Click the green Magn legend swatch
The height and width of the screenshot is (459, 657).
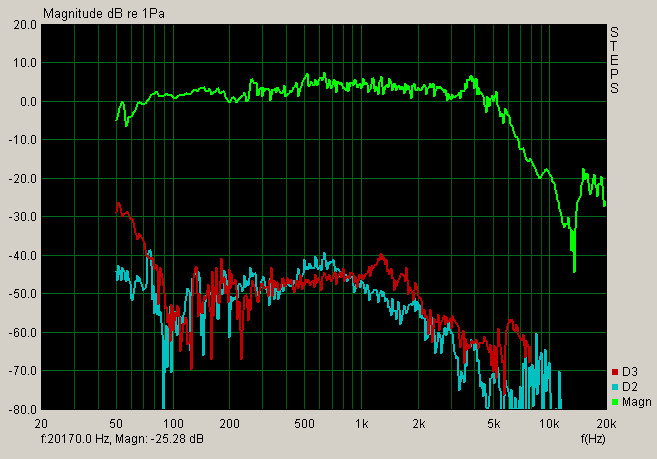coord(613,401)
